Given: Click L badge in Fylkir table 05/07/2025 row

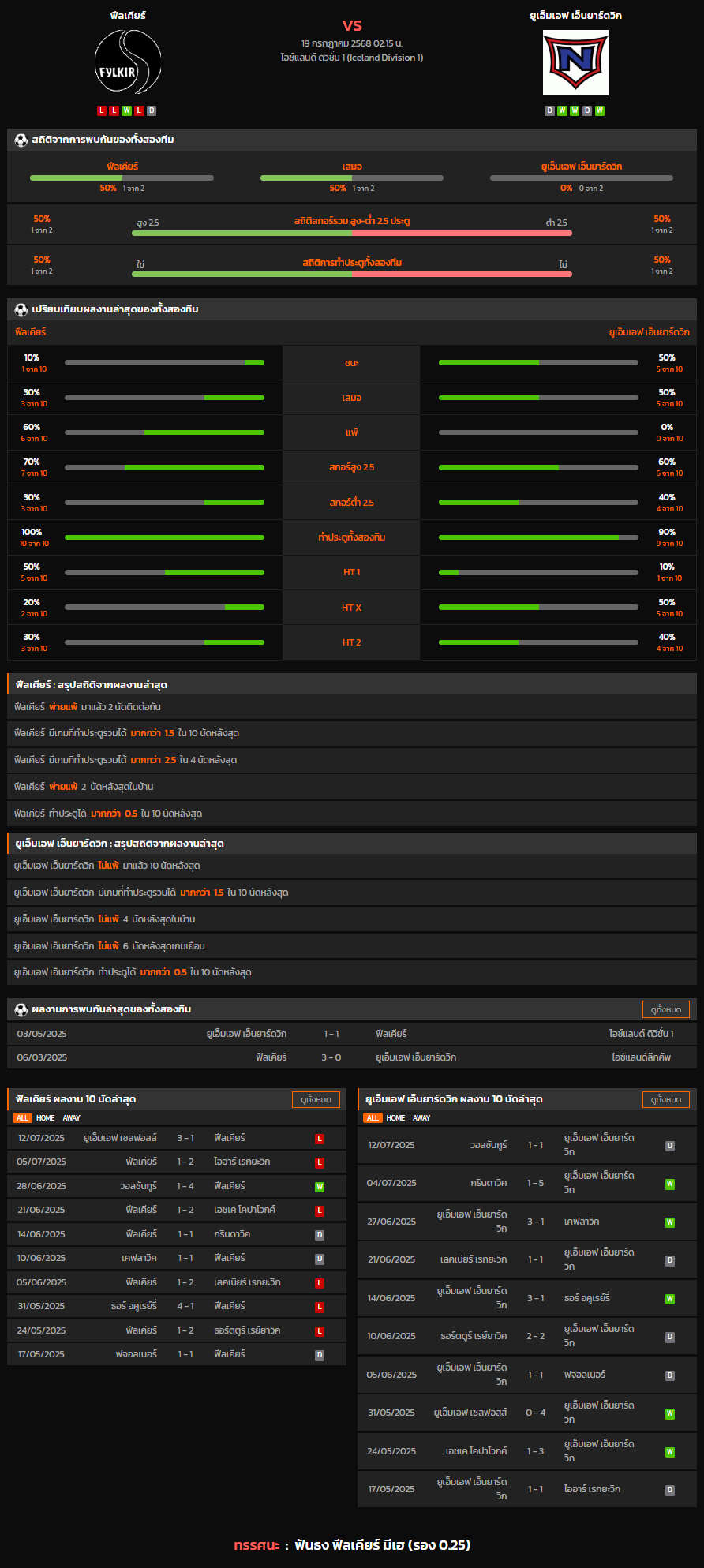Looking at the screenshot, I should (x=320, y=1162).
